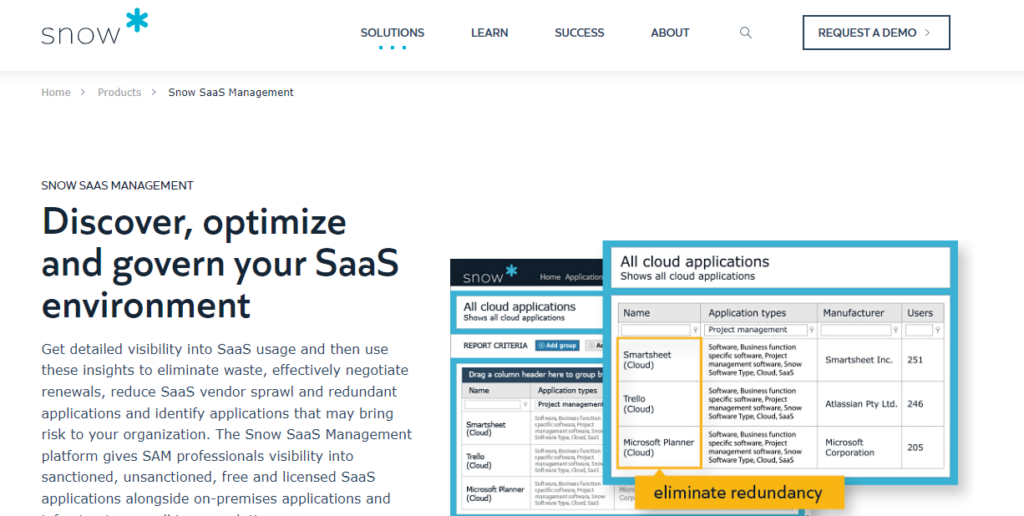1024x516 pixels.
Task: Click the Name column header in enlarged table
Action: (659, 313)
